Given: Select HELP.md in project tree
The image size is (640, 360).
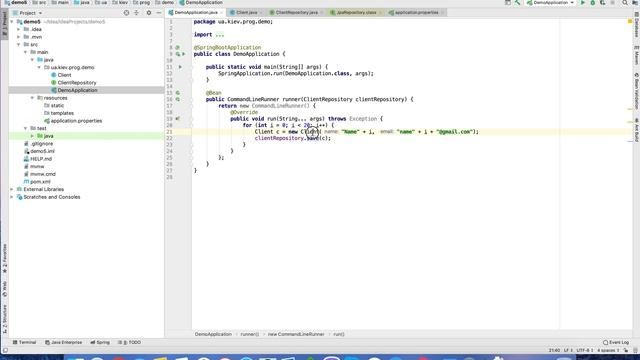Looking at the screenshot, I should click(x=38, y=159).
